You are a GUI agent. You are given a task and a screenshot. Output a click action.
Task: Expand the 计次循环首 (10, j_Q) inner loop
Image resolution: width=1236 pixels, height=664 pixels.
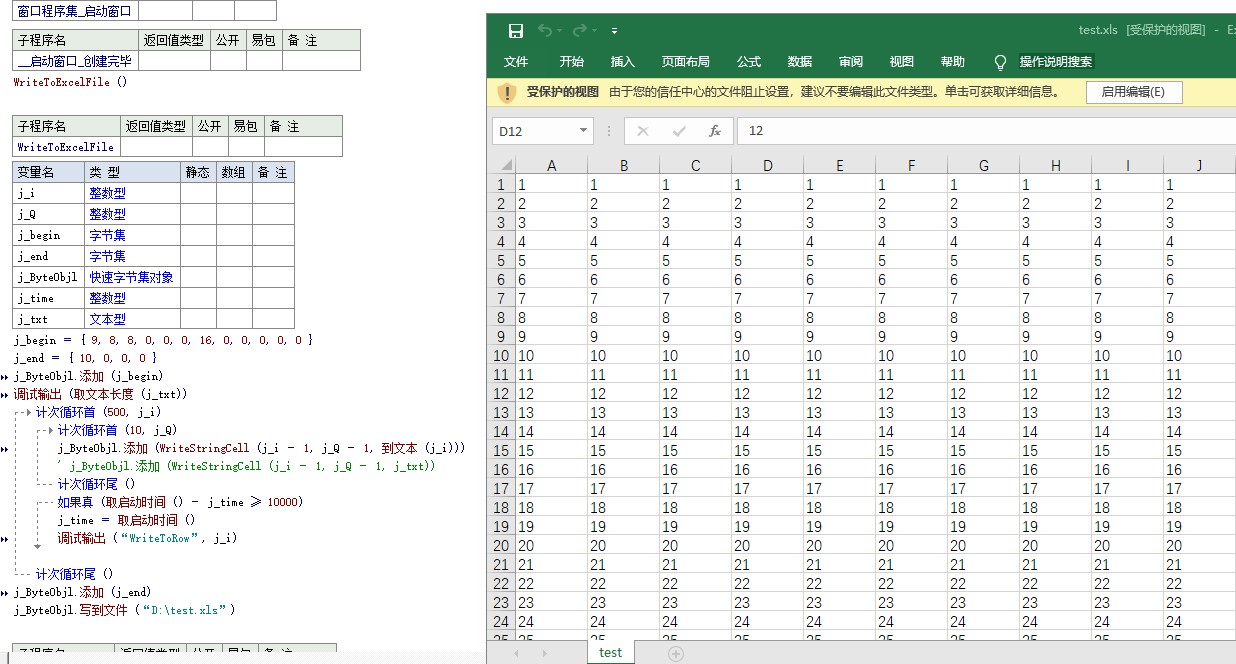pyautogui.click(x=117, y=430)
